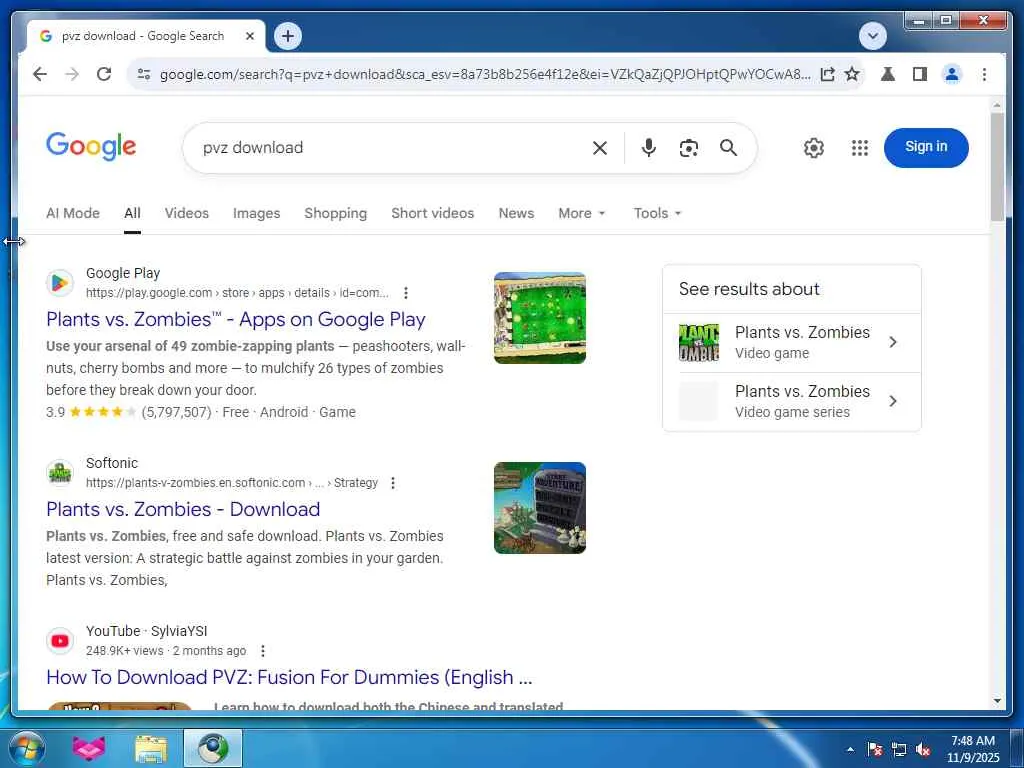Switch to AI Mode tab
Viewport: 1024px width, 768px height.
coord(72,213)
